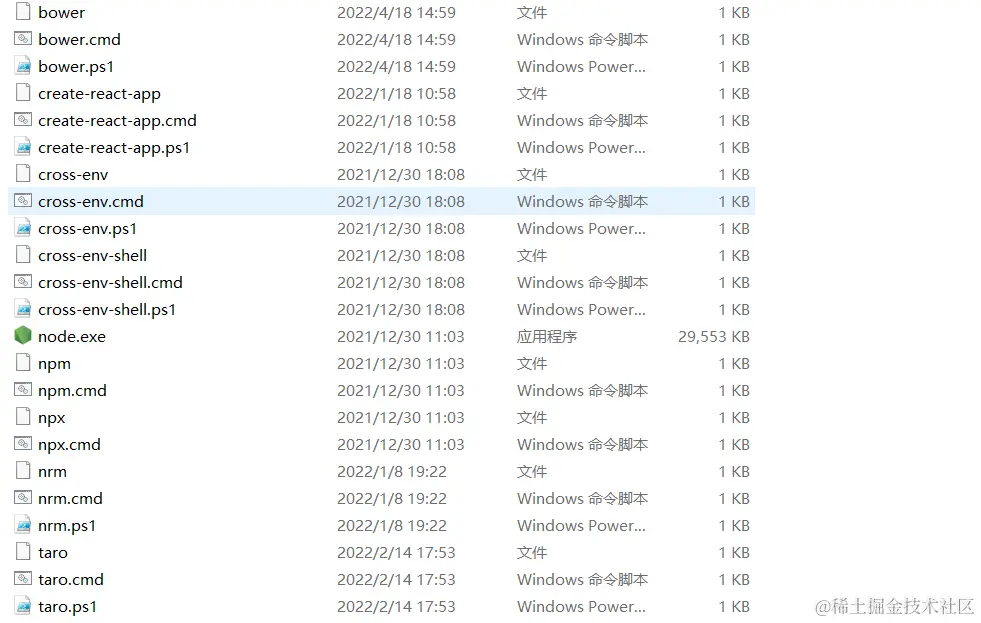Image resolution: width=981 pixels, height=623 pixels.
Task: Select the cross-env-shell.ps1 file name
Action: point(107,310)
